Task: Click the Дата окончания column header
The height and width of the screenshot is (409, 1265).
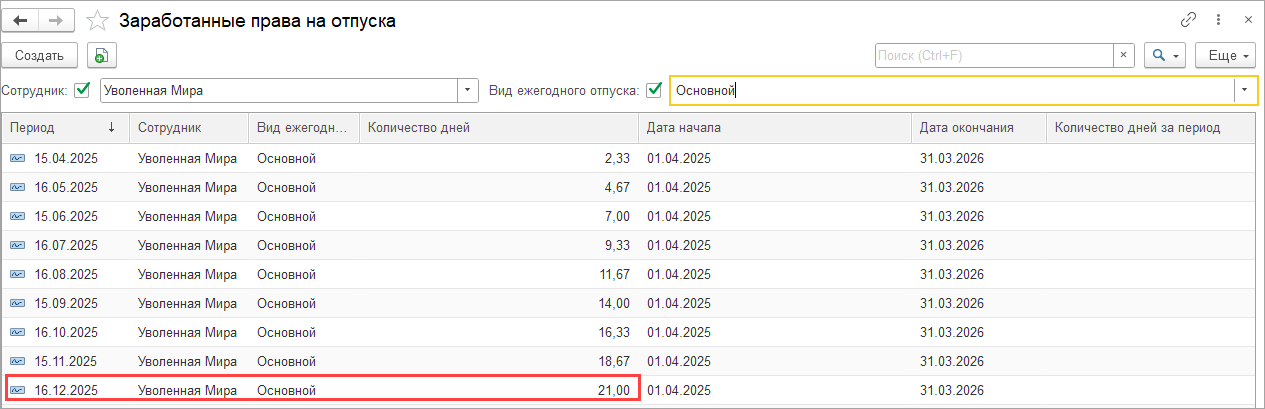Action: click(967, 128)
